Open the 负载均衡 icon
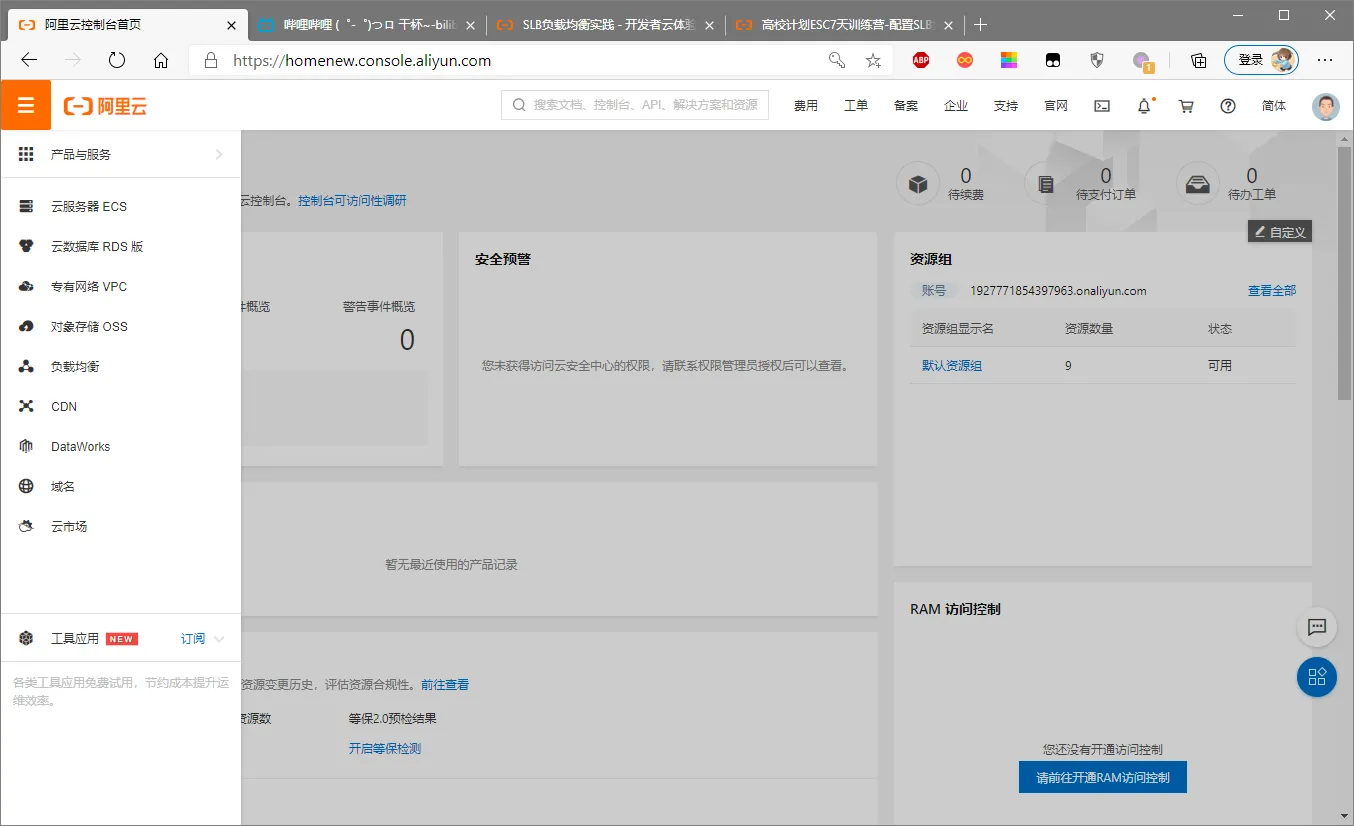Viewport: 1354px width, 826px height. point(27,366)
